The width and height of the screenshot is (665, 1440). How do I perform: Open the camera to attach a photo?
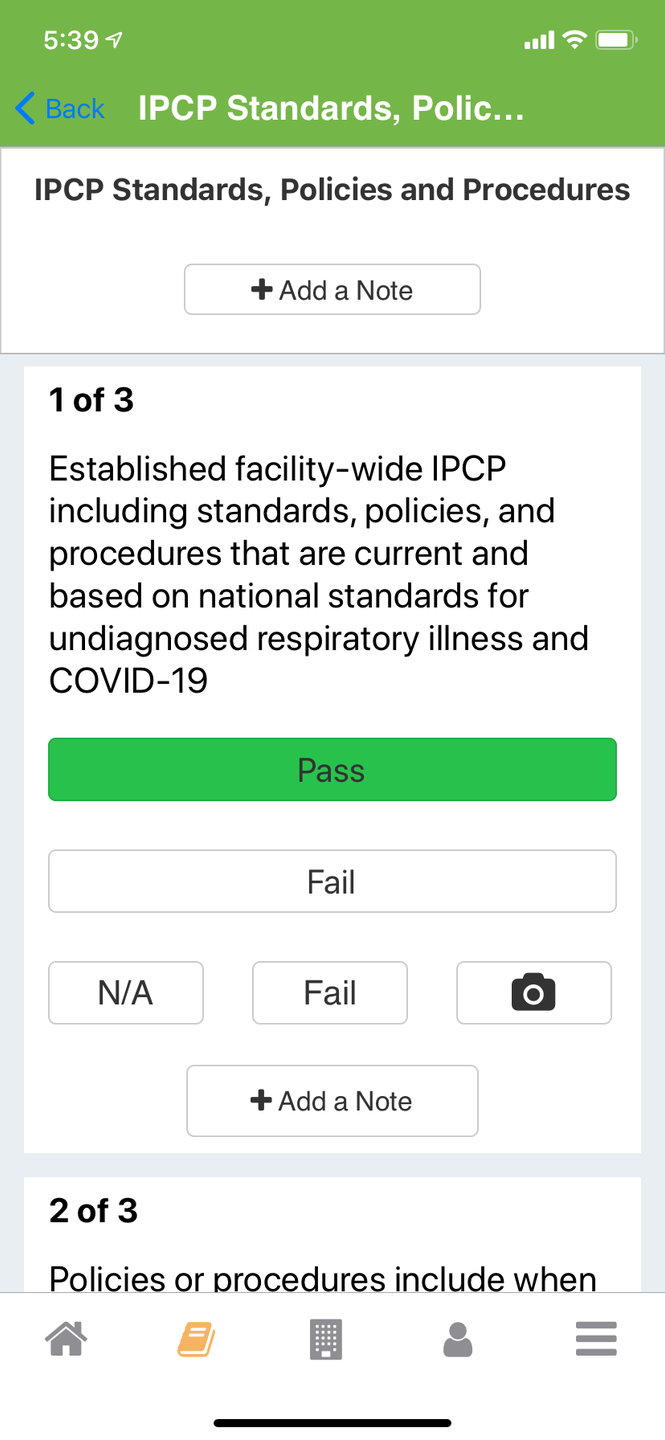(533, 993)
